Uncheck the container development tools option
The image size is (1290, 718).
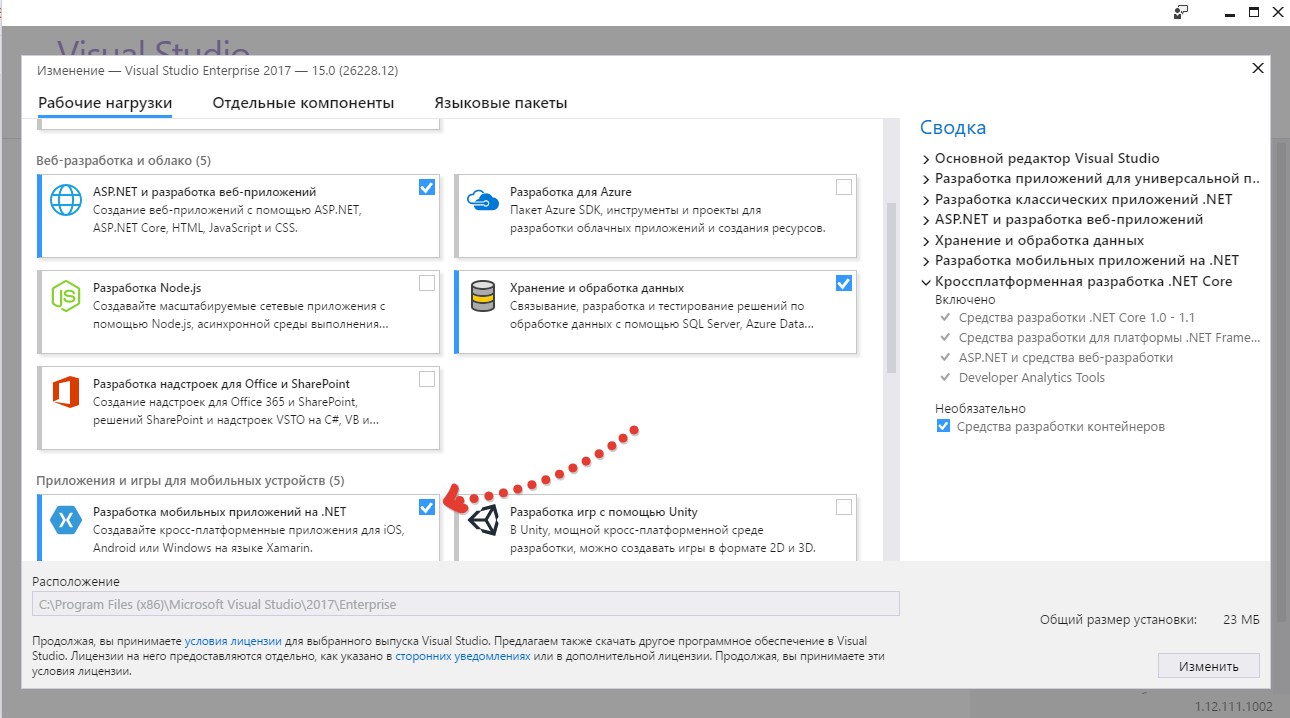click(x=943, y=426)
